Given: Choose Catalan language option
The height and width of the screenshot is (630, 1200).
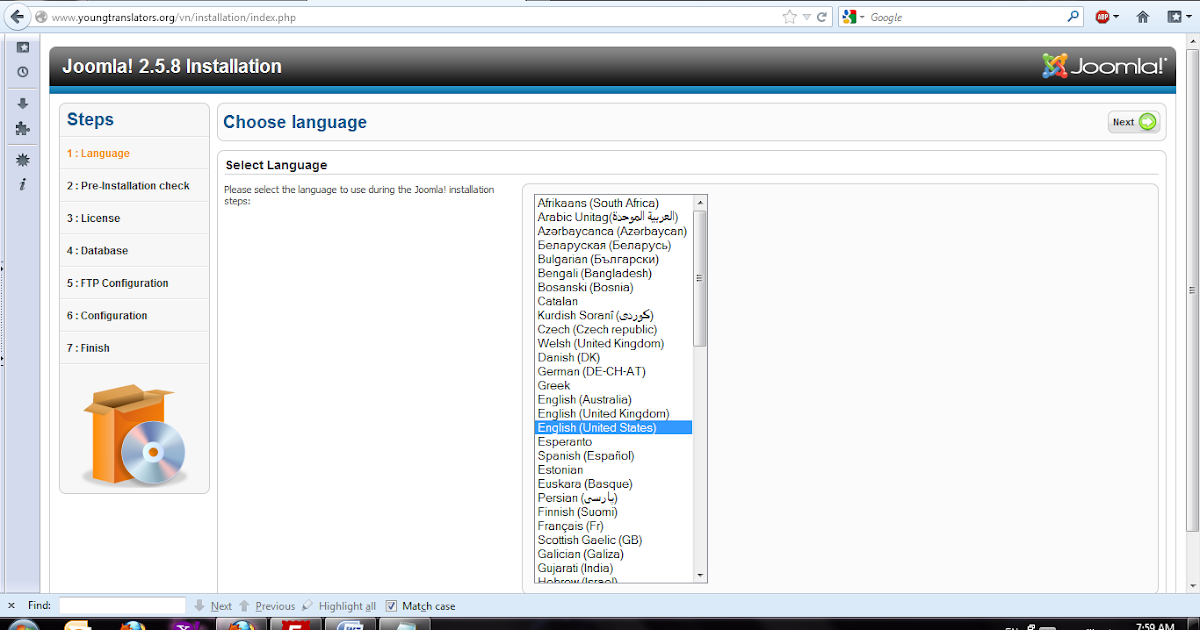Looking at the screenshot, I should click(x=613, y=301).
